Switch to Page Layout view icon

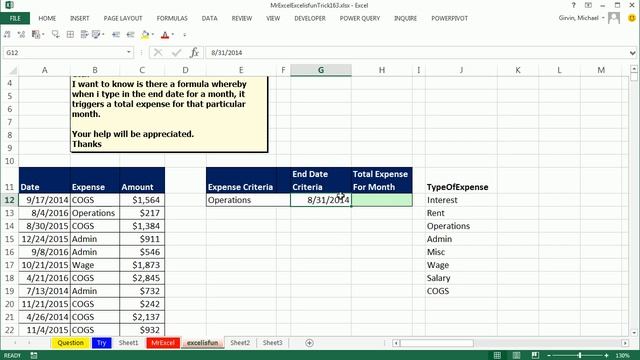click(x=516, y=355)
